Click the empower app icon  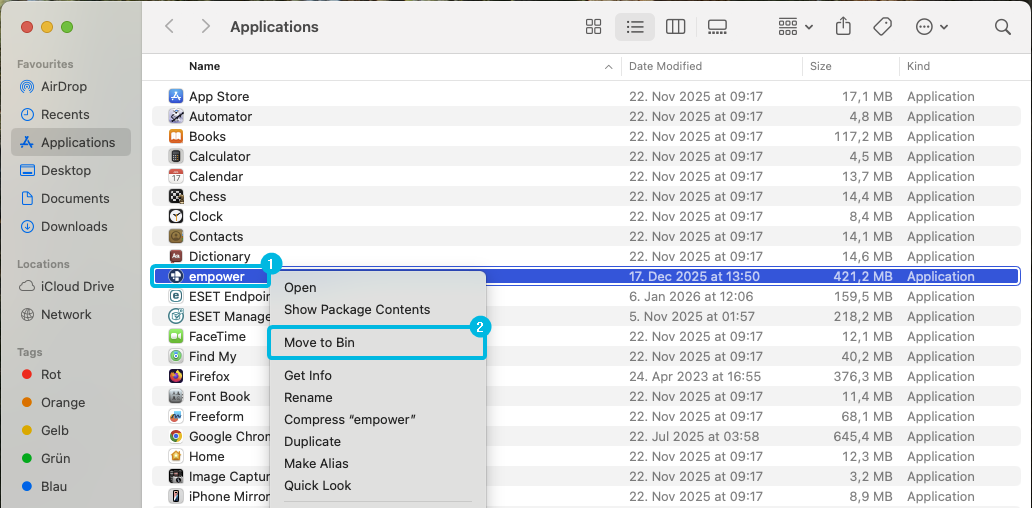176,276
